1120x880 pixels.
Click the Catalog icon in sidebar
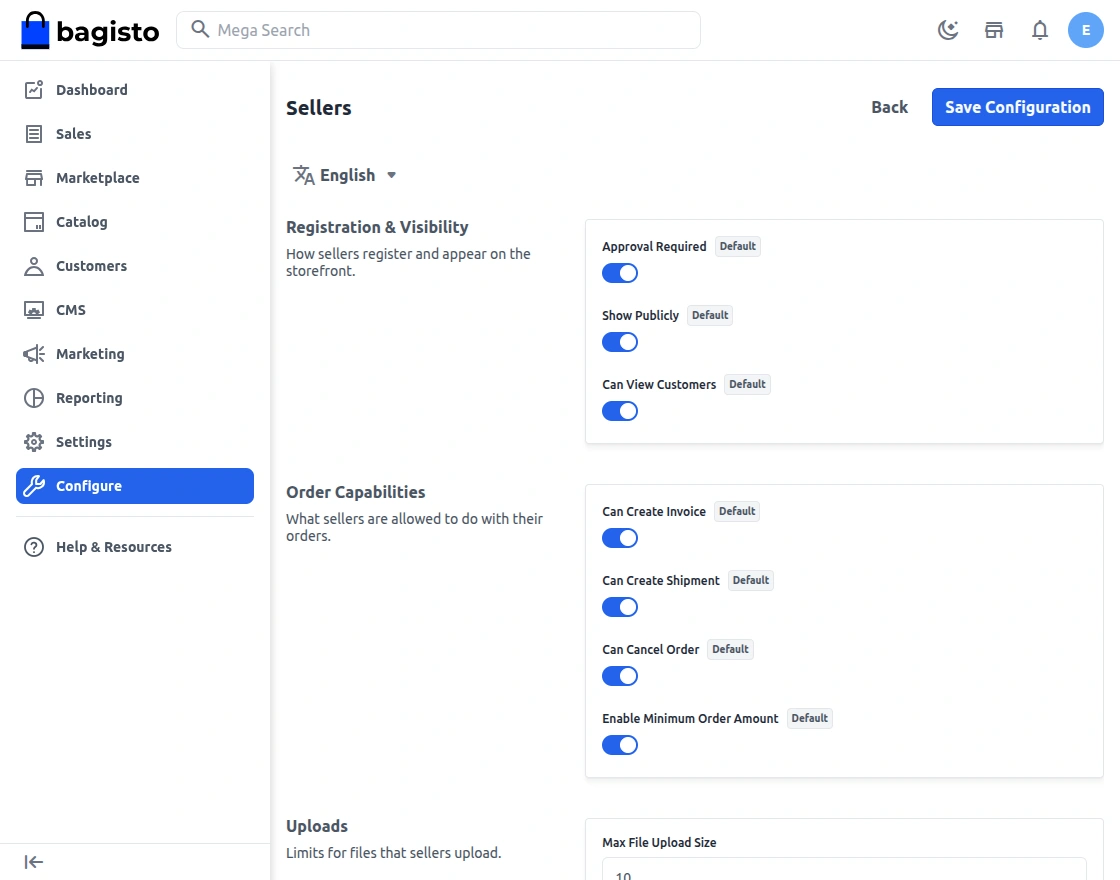click(34, 222)
